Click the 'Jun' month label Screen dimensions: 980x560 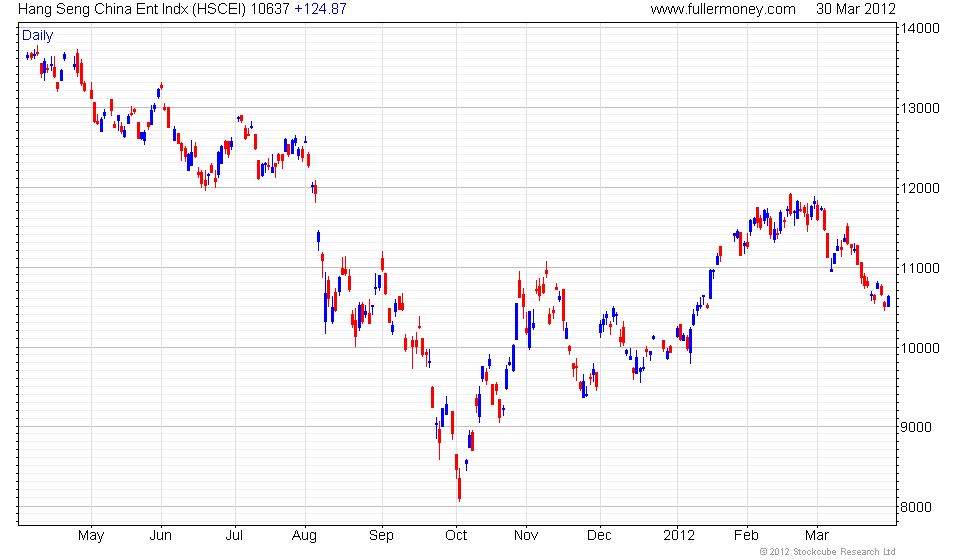coord(161,536)
